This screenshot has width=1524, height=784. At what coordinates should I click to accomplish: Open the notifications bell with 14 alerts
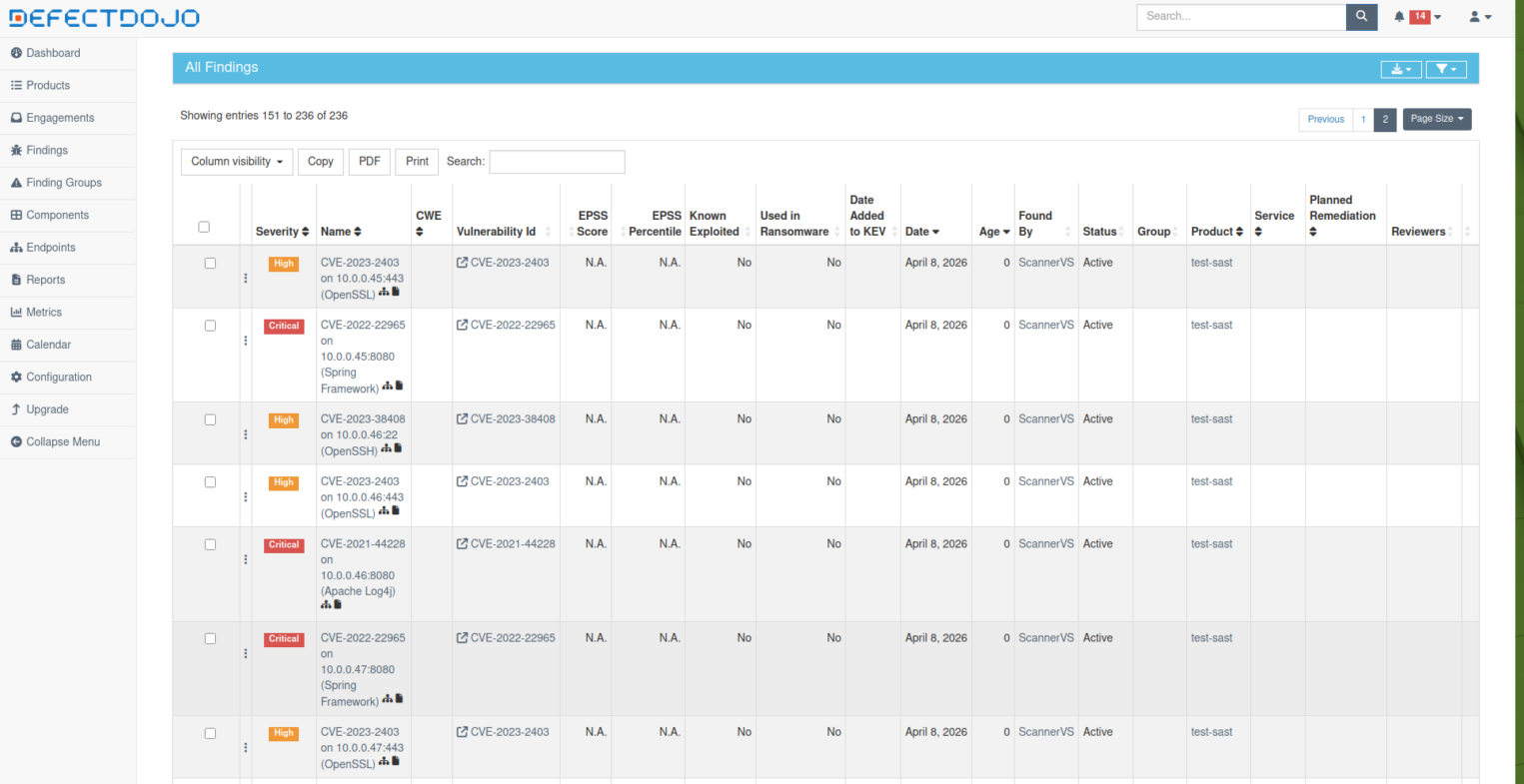click(x=1417, y=17)
